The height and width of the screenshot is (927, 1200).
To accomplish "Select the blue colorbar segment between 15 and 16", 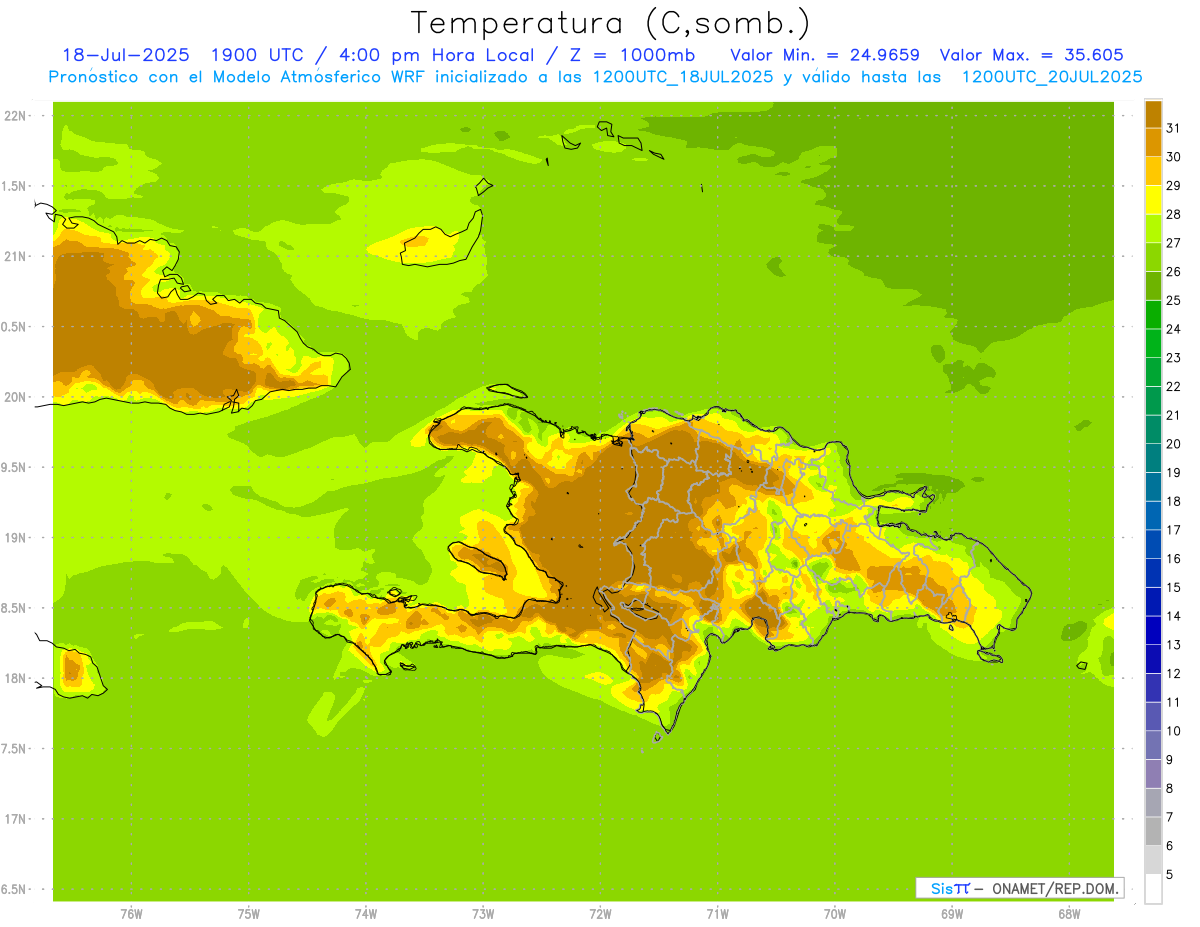I will [1153, 573].
